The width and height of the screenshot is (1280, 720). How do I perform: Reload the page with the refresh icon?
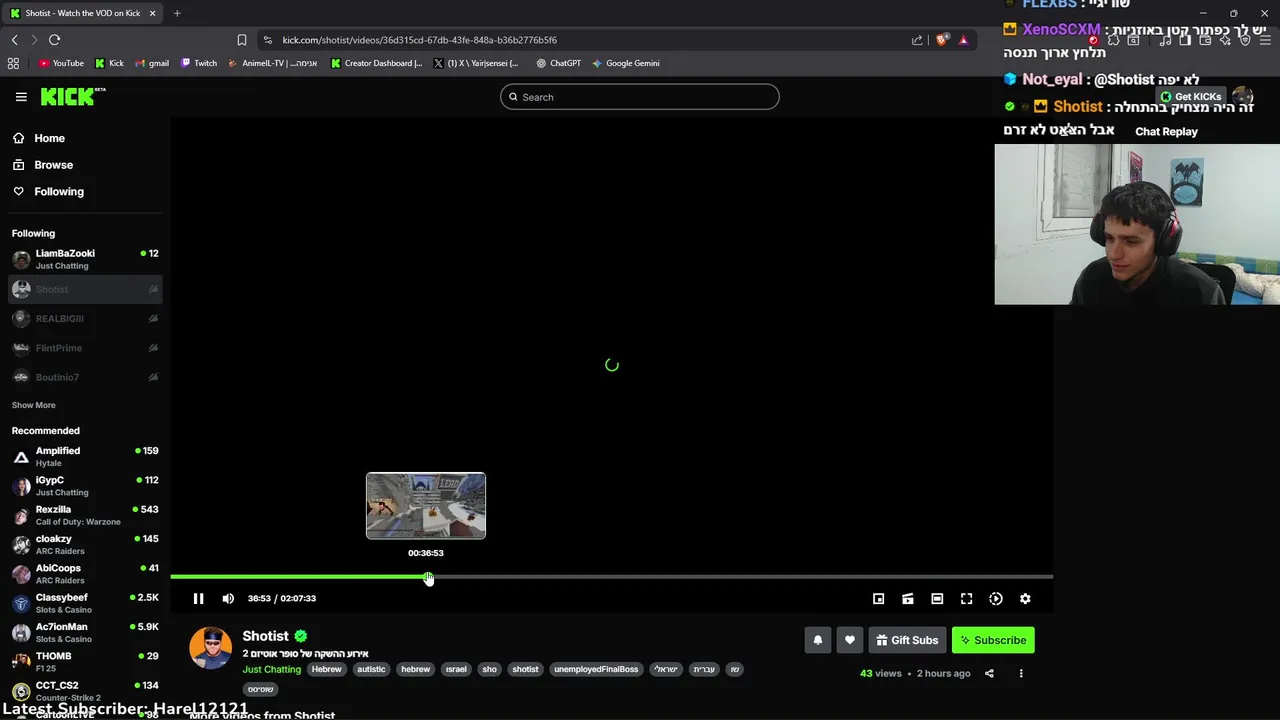54,40
